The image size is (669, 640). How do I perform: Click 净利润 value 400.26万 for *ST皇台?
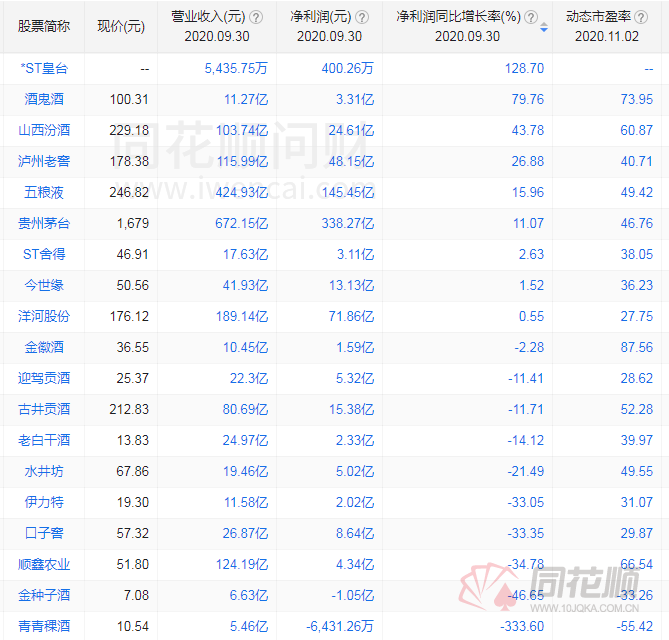point(348,68)
